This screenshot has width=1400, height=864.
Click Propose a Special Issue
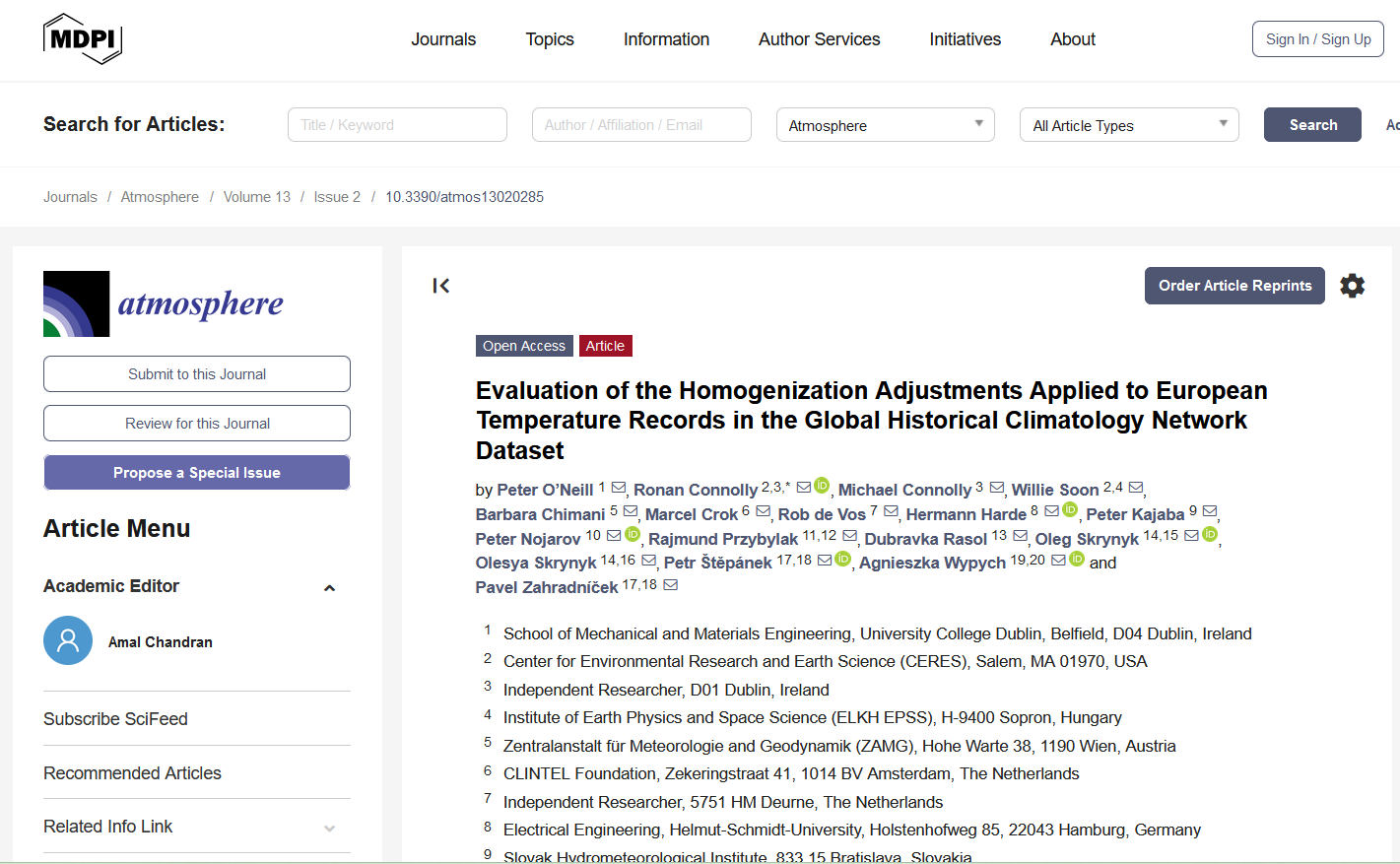[x=197, y=473]
